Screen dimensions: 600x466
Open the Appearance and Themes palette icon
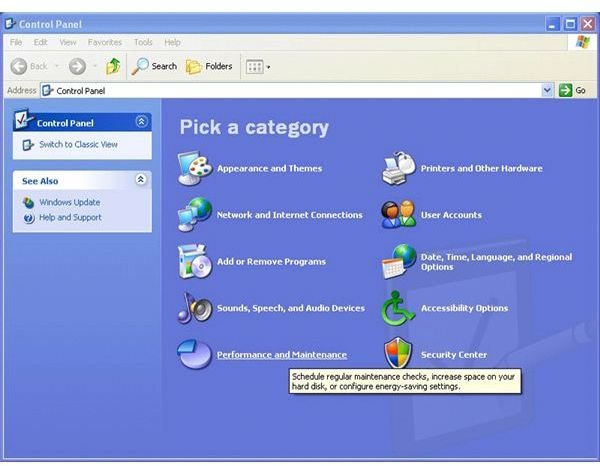pyautogui.click(x=195, y=168)
